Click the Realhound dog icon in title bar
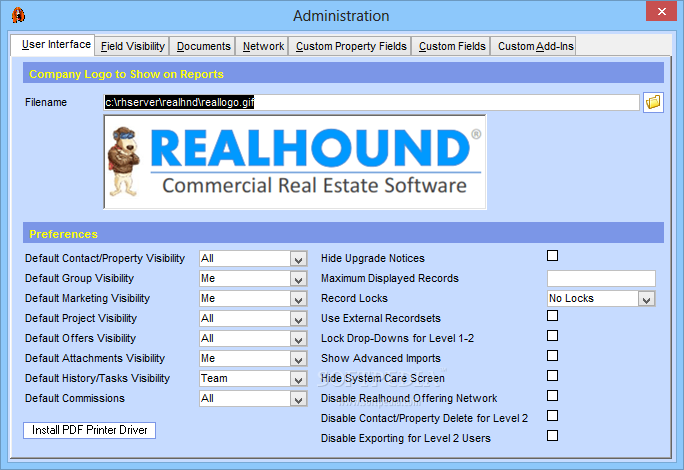This screenshot has height=470, width=684. tap(18, 15)
